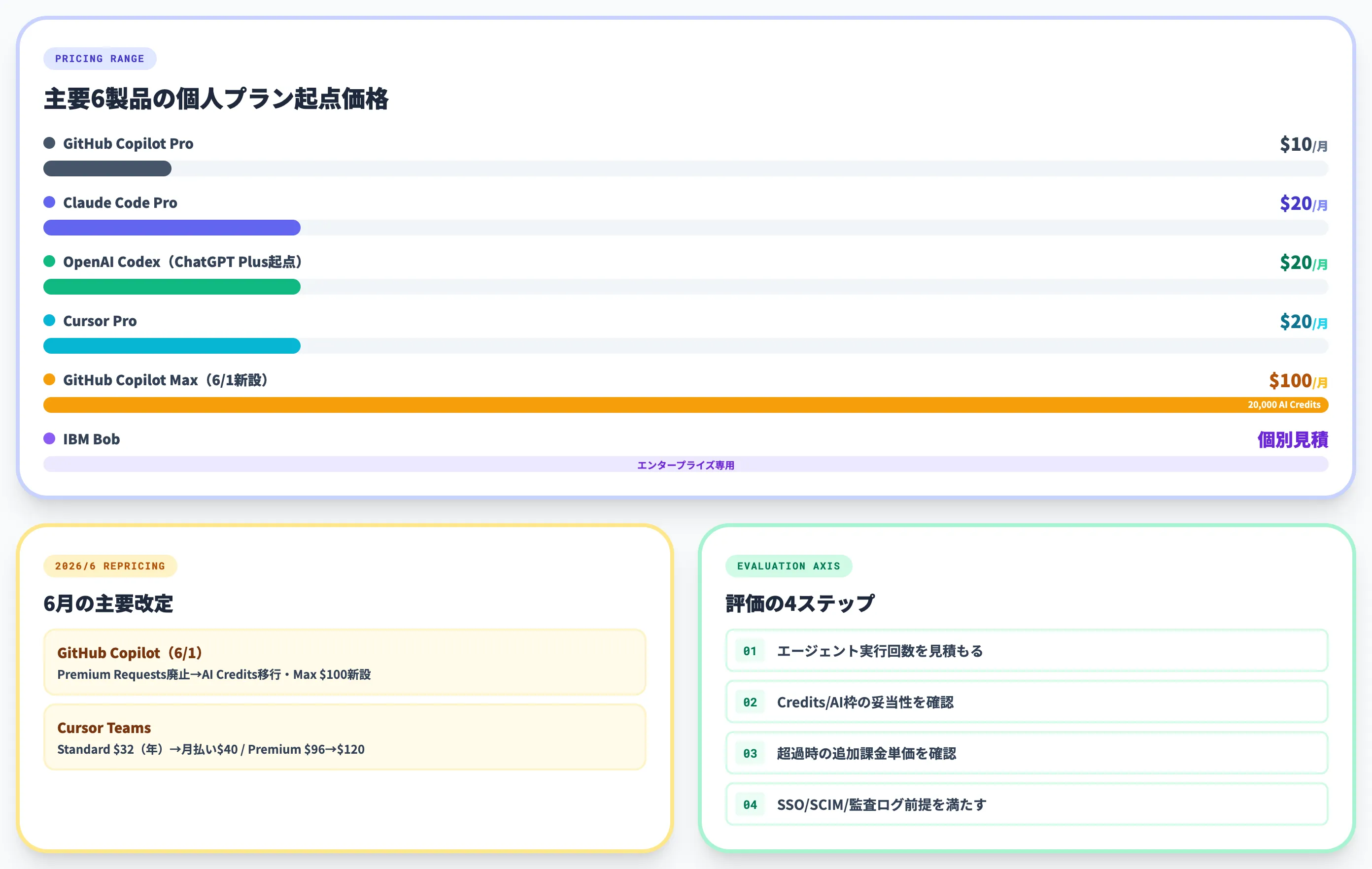This screenshot has width=1372, height=869.
Task: Select the Claude Code Pro label
Action: (x=120, y=203)
